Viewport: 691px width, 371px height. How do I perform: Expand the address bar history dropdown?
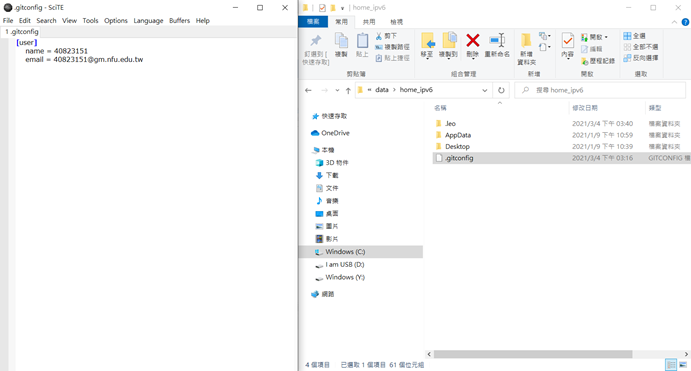click(485, 90)
